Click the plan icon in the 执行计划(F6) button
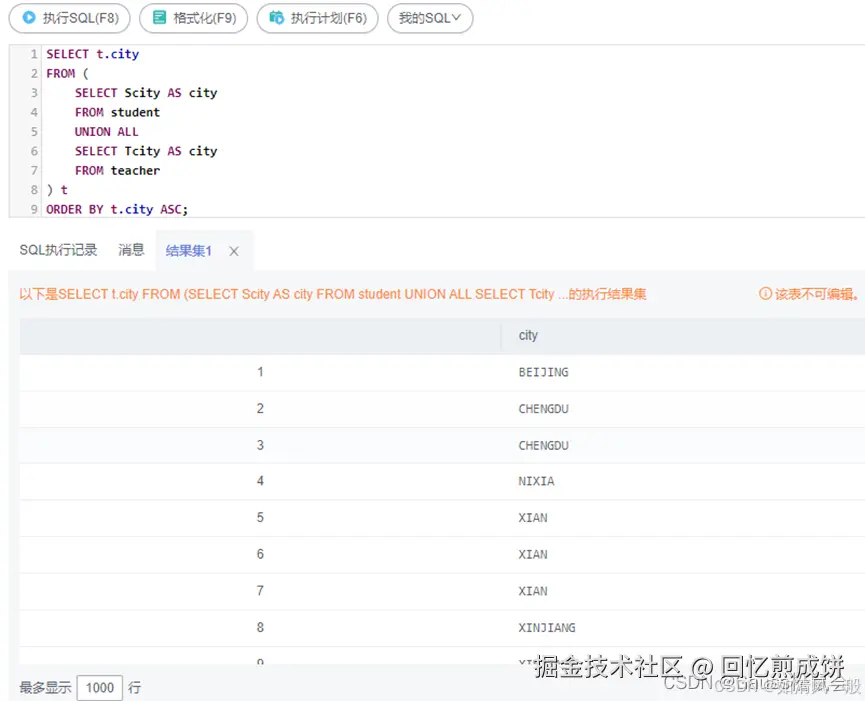The height and width of the screenshot is (701, 865). (276, 18)
